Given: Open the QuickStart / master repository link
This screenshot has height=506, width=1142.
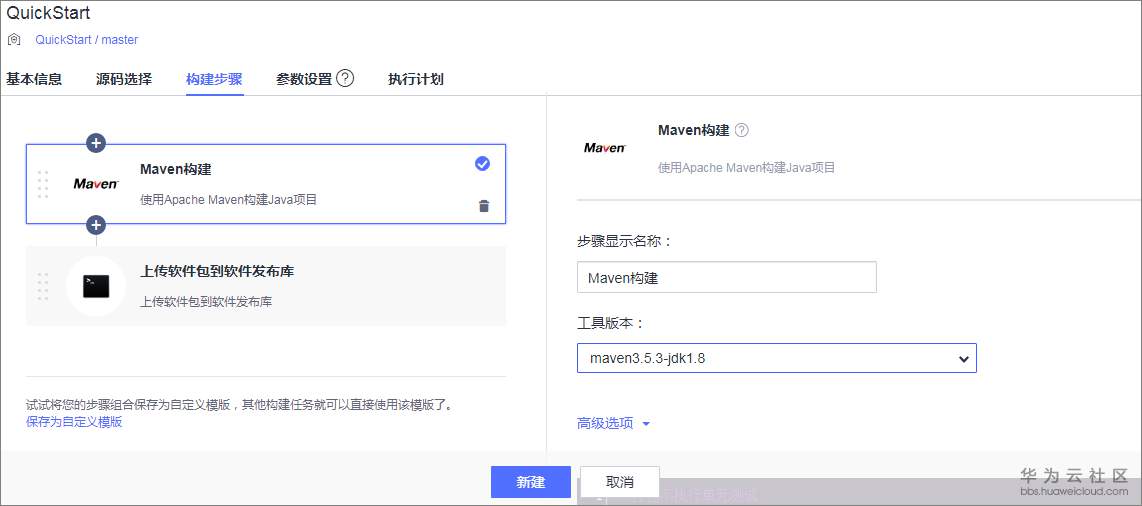Looking at the screenshot, I should pos(87,40).
